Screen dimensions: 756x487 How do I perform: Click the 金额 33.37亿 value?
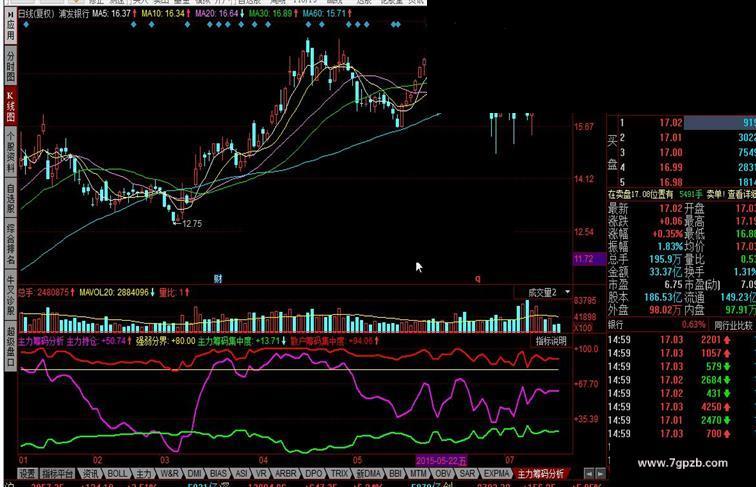pyautogui.click(x=665, y=272)
